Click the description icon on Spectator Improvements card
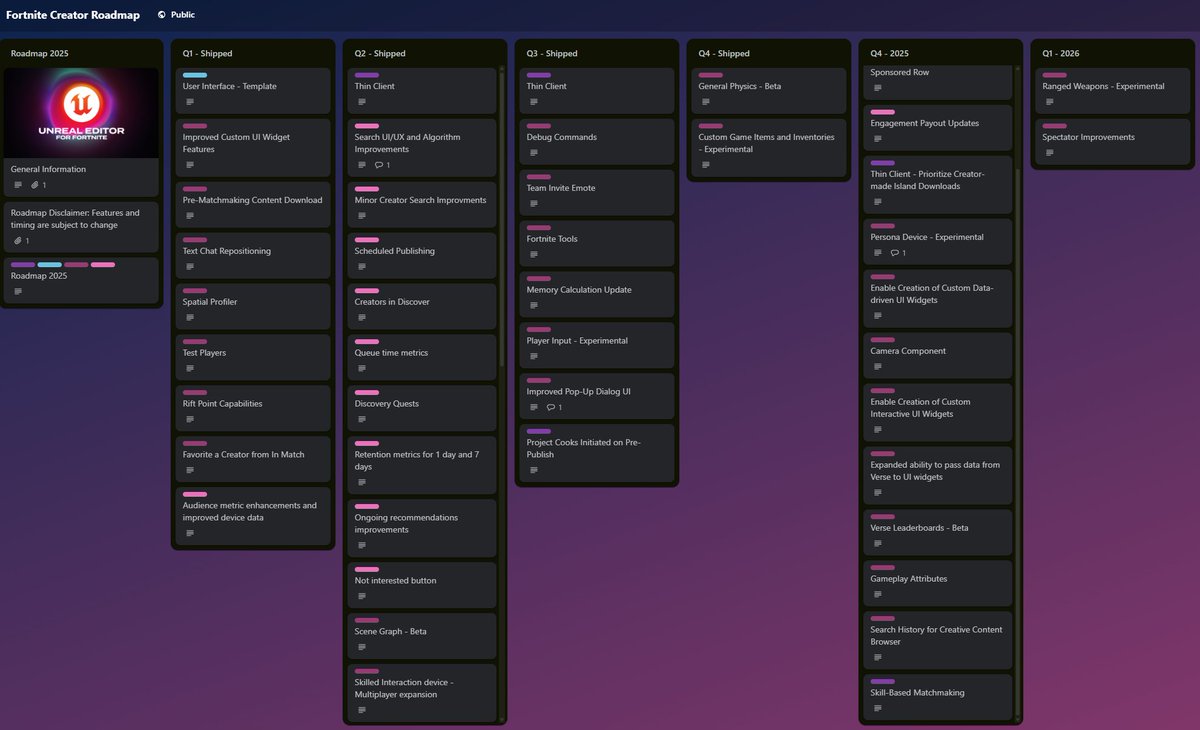The image size is (1200, 730). tap(1052, 152)
